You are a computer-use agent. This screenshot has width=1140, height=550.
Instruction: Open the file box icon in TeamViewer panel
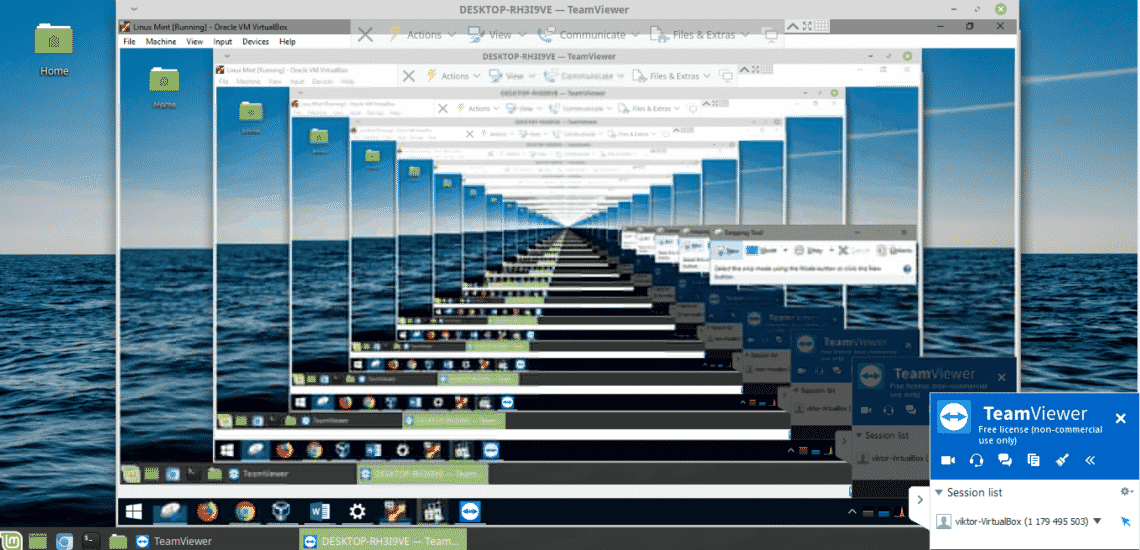tap(1034, 460)
